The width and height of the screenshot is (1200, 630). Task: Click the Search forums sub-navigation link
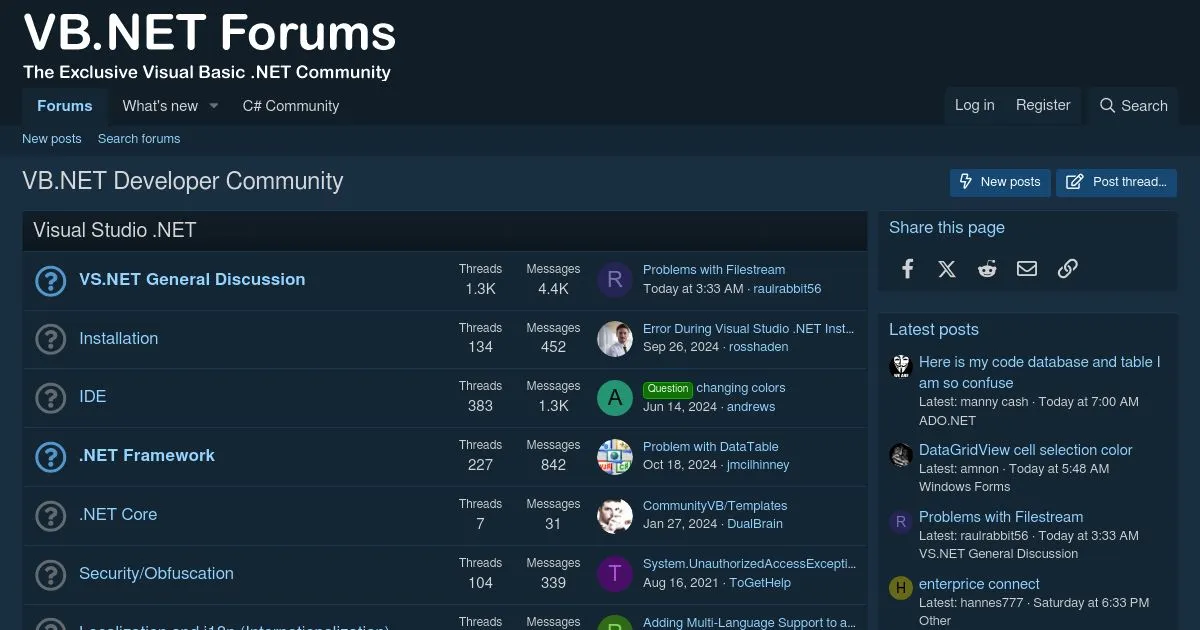(139, 139)
